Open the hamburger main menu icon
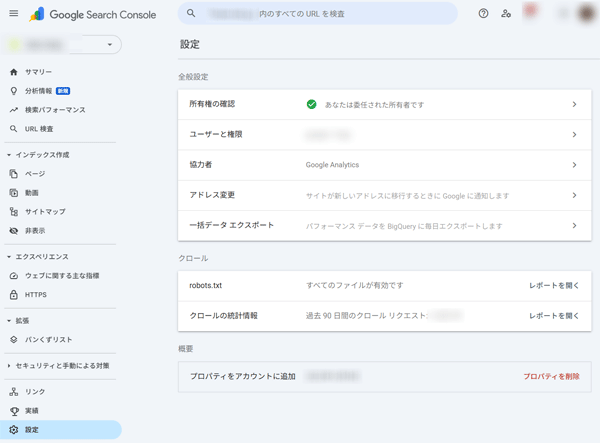Screen dimensions: 600x443 (13, 14)
